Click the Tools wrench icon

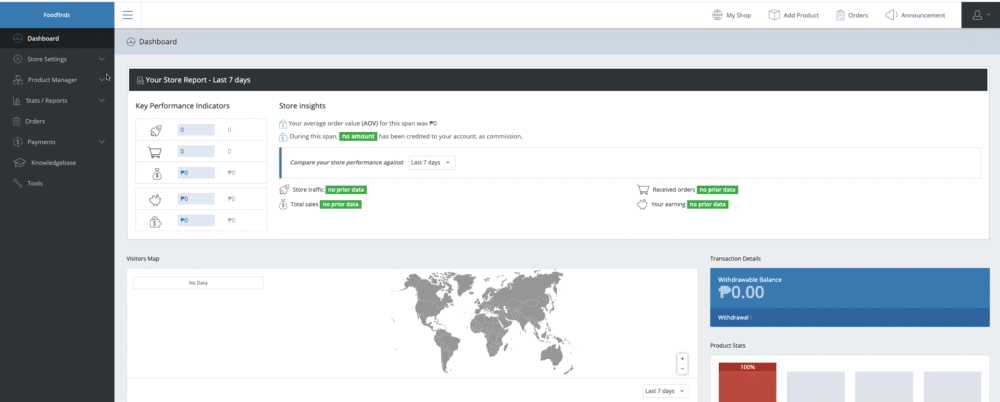(x=18, y=183)
